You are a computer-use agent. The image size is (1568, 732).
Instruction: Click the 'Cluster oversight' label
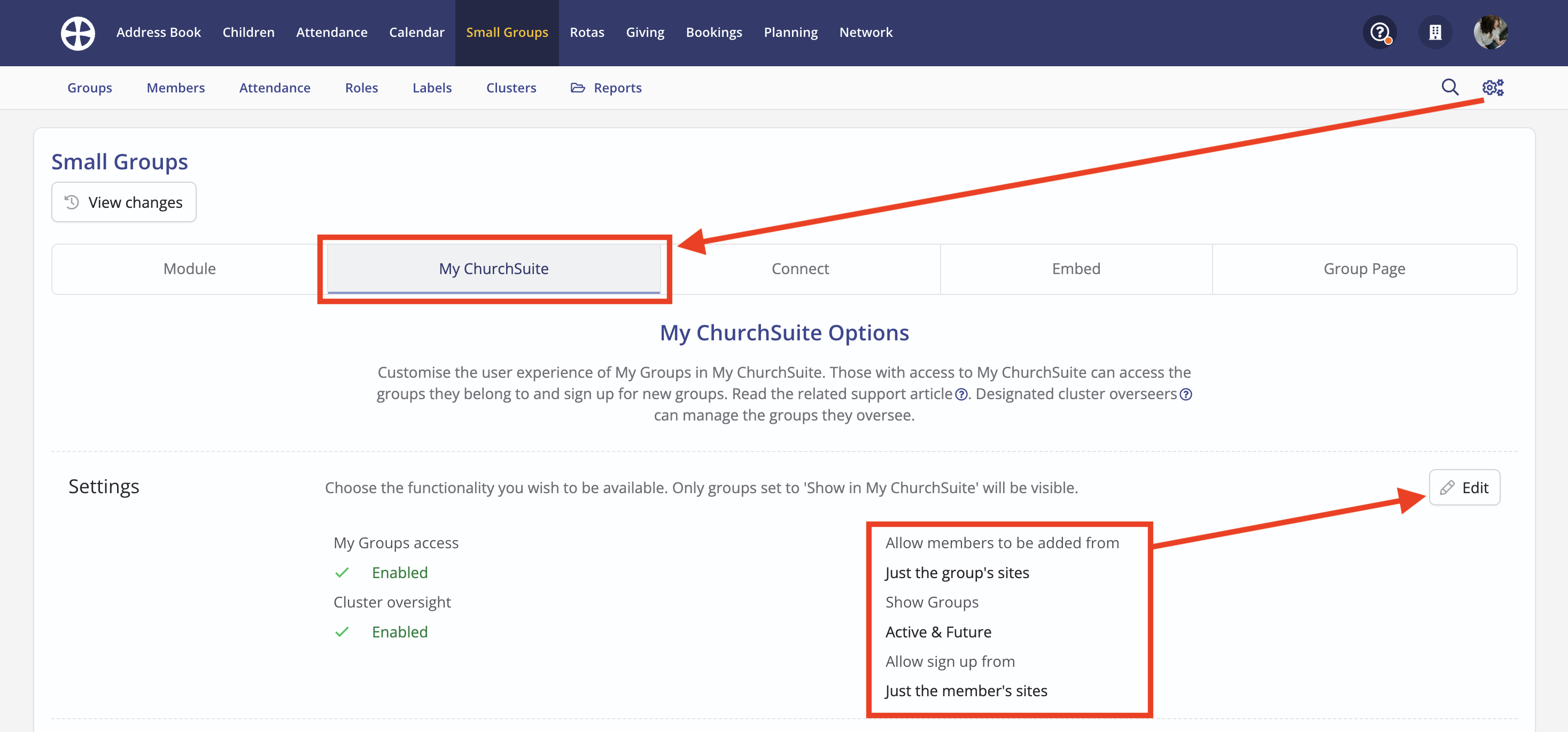(x=392, y=602)
